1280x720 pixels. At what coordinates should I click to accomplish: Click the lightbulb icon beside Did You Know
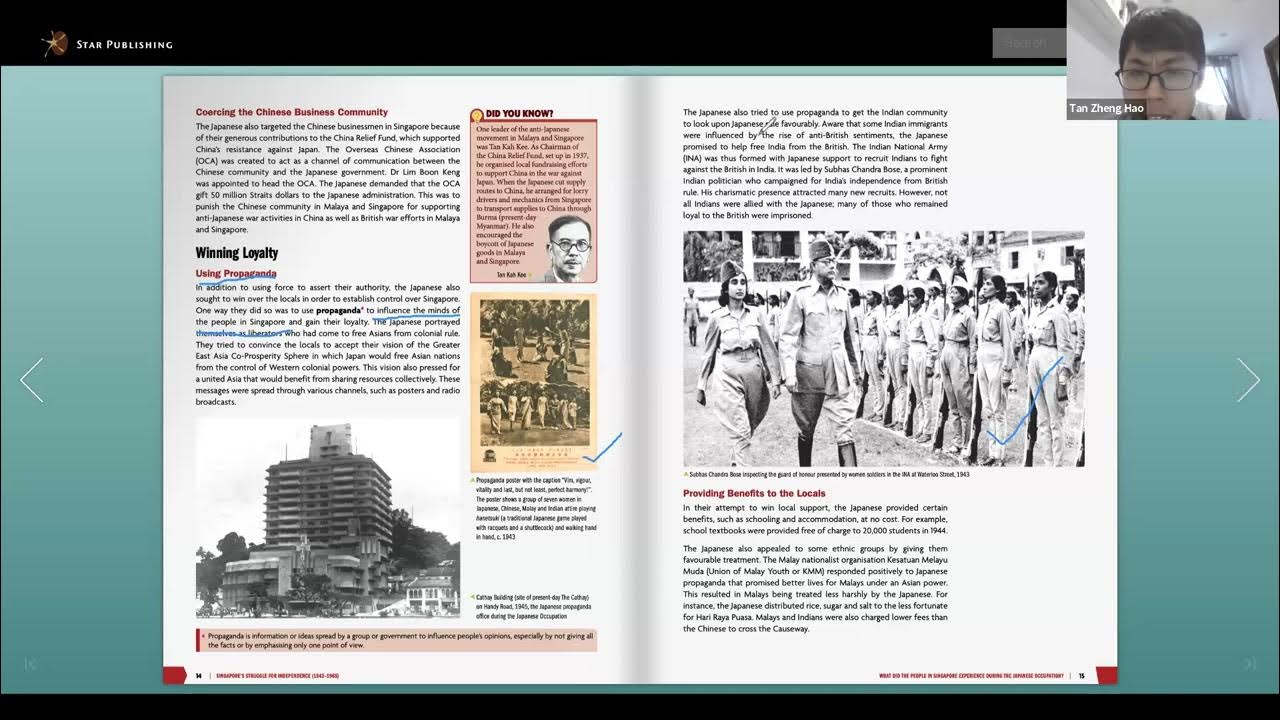click(x=477, y=114)
